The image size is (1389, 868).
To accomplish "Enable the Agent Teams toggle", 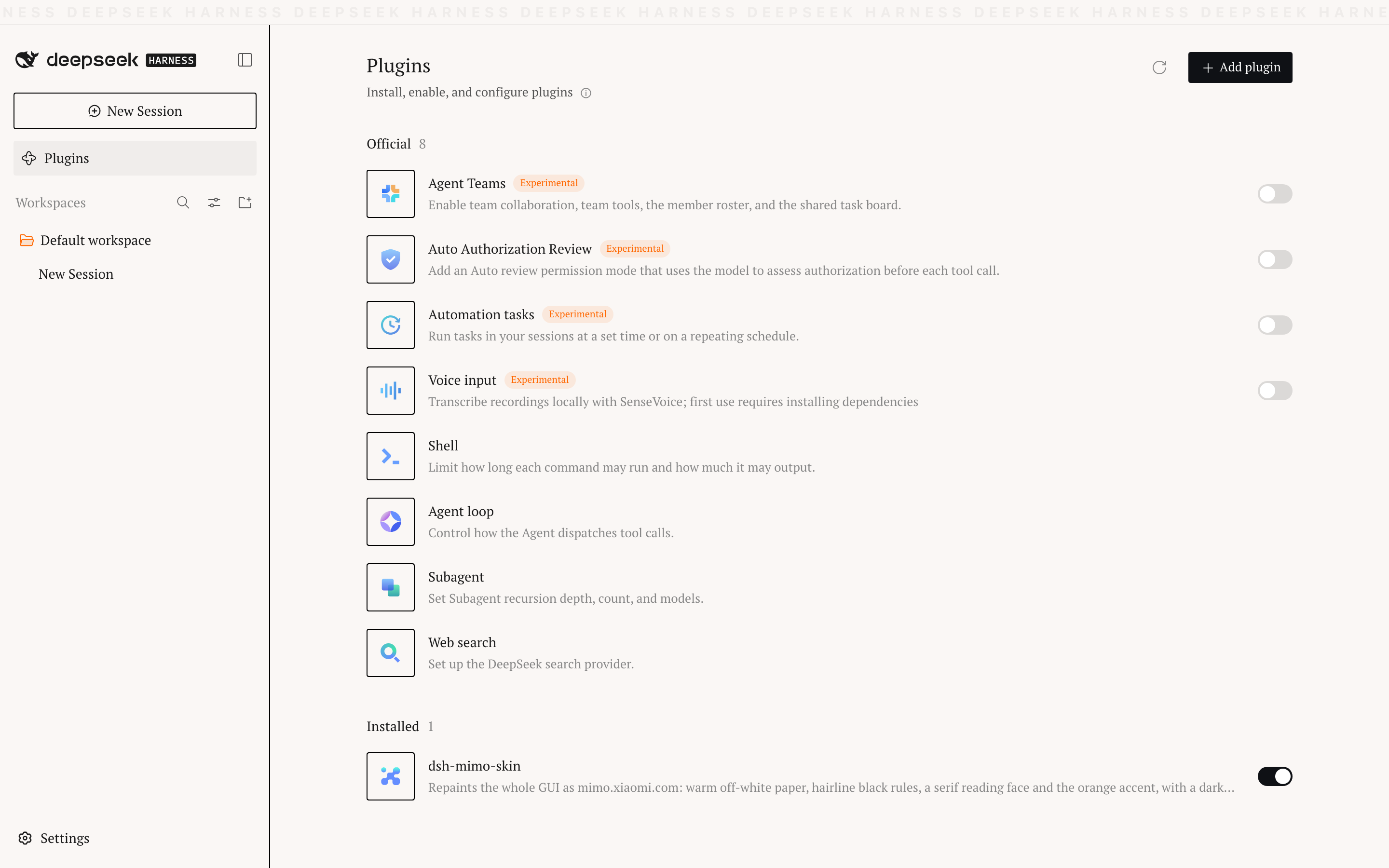I will tap(1275, 194).
